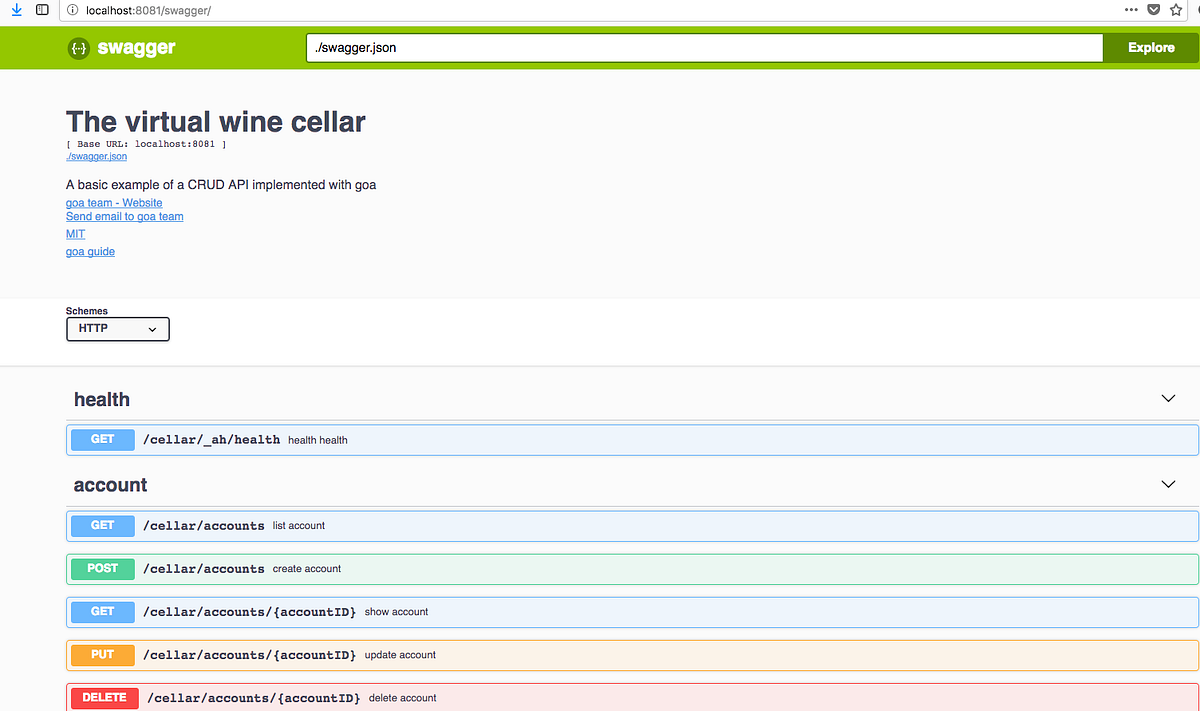1200x711 pixels.
Task: Collapse the account section chevron
Action: coord(1168,484)
